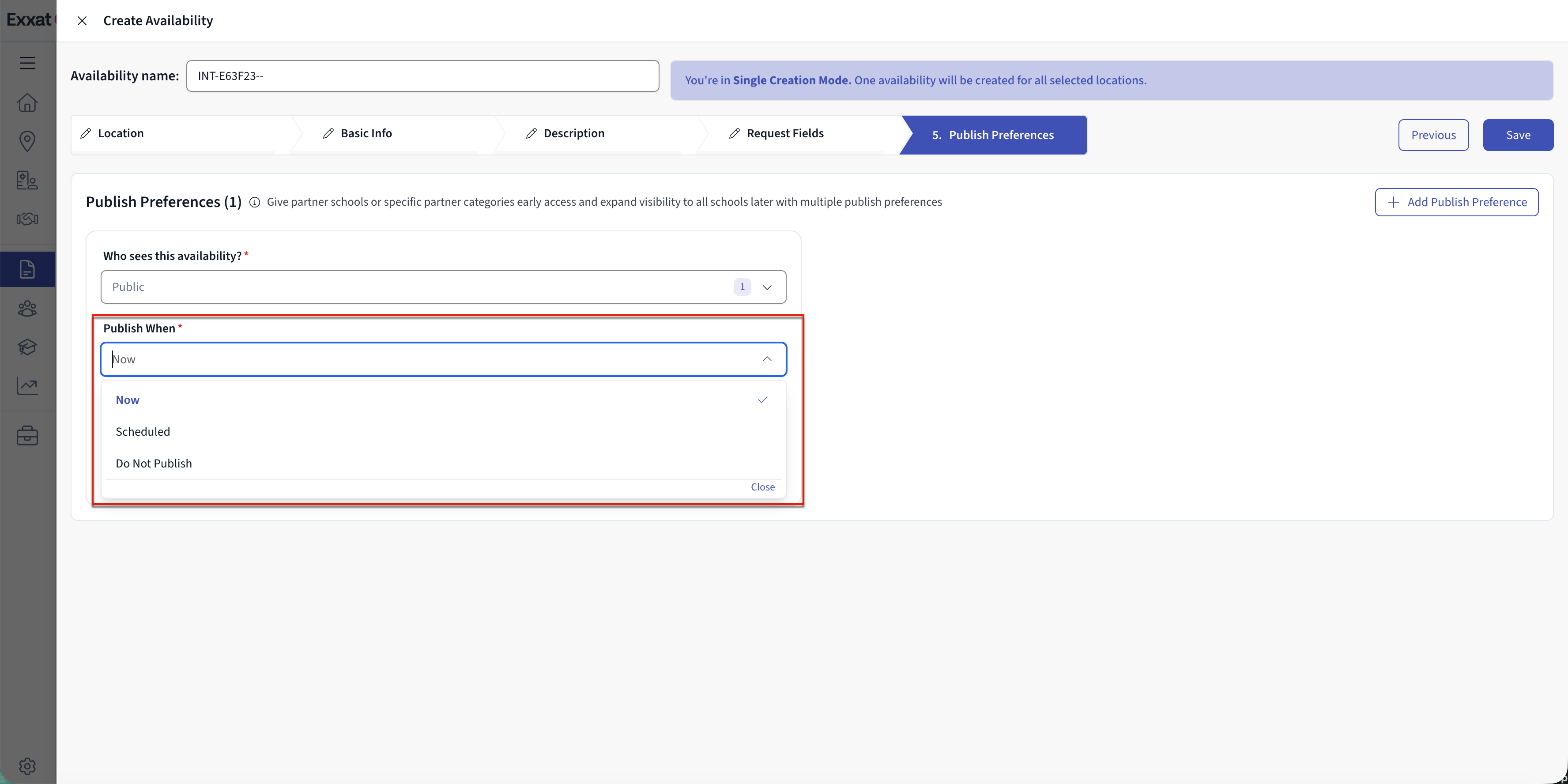
Task: Click the Save button
Action: coord(1518,135)
